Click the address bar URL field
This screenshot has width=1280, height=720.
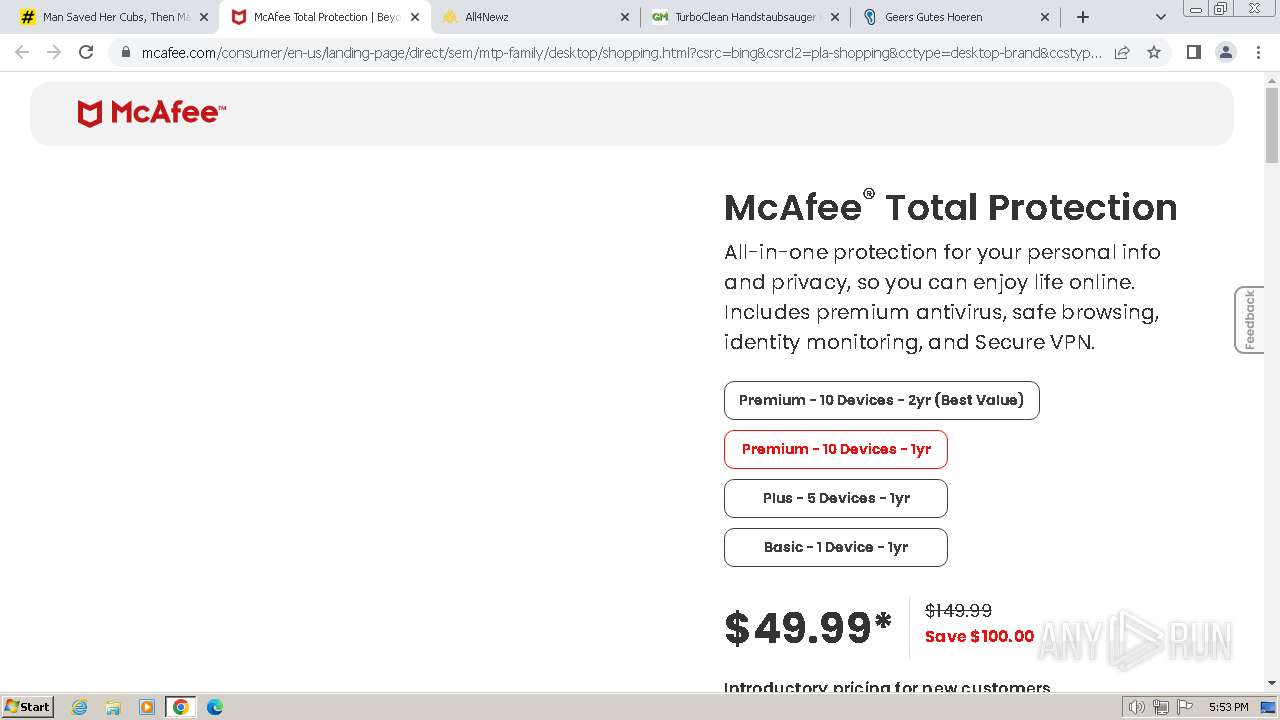click(620, 52)
